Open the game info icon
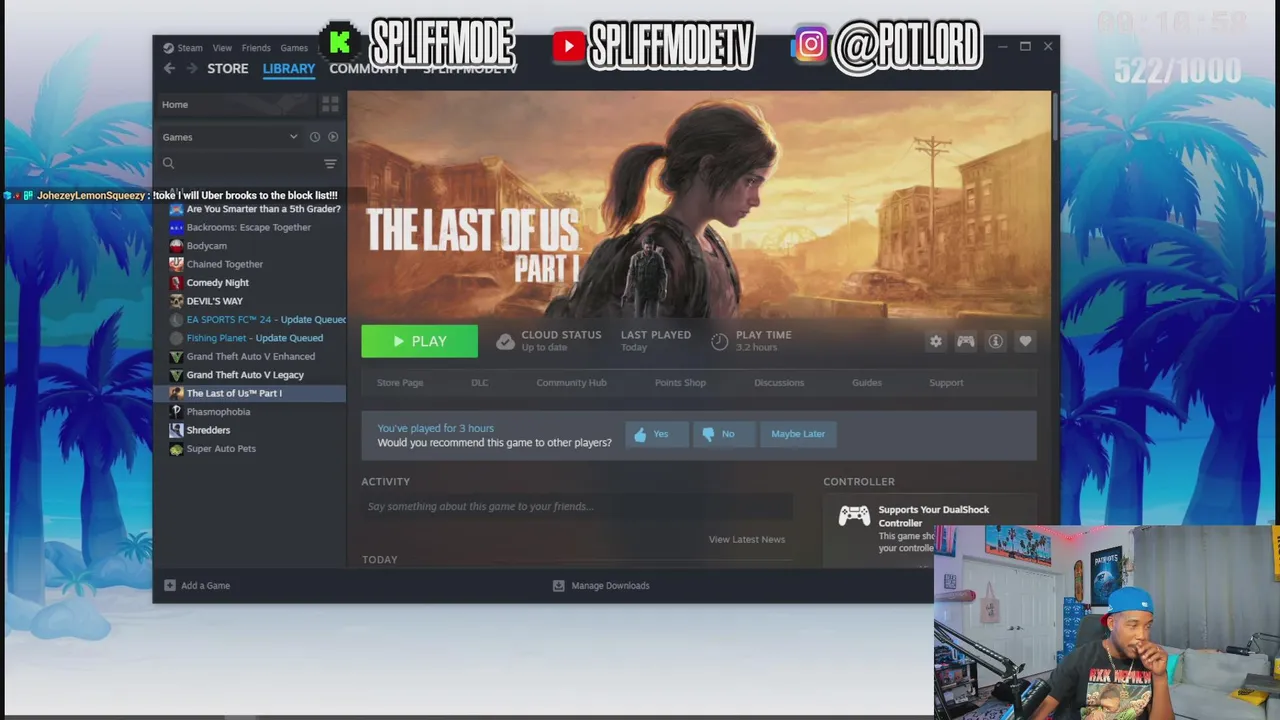This screenshot has height=720, width=1280. (996, 341)
